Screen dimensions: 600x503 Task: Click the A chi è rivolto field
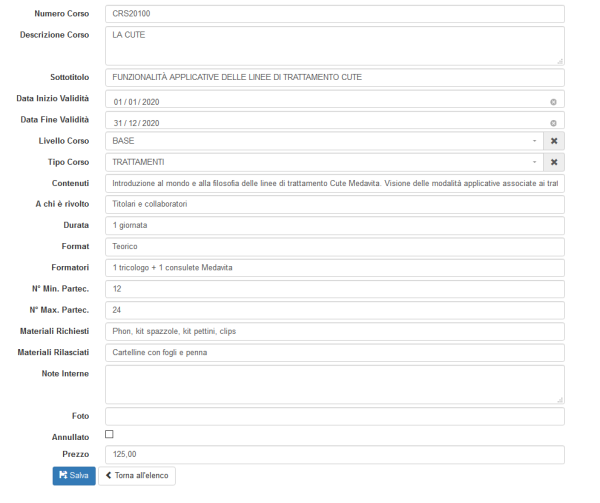(334, 204)
